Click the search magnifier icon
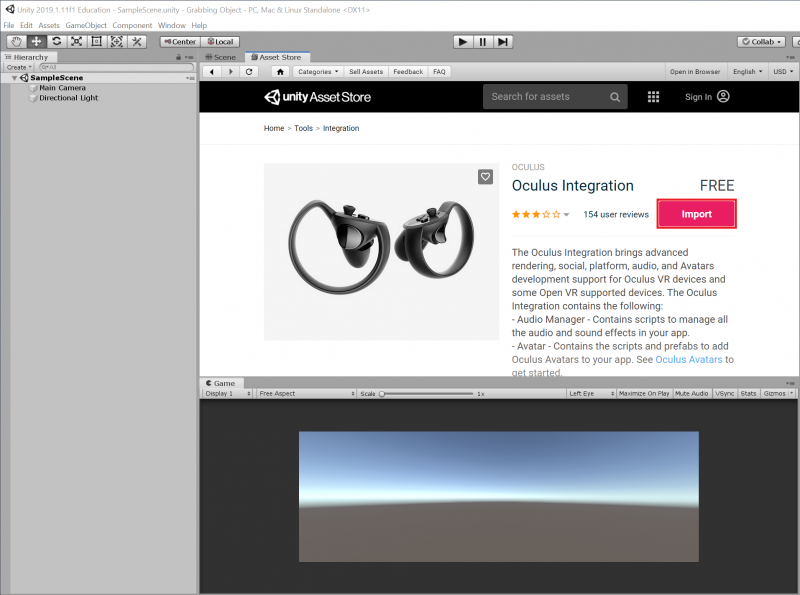 [x=615, y=97]
